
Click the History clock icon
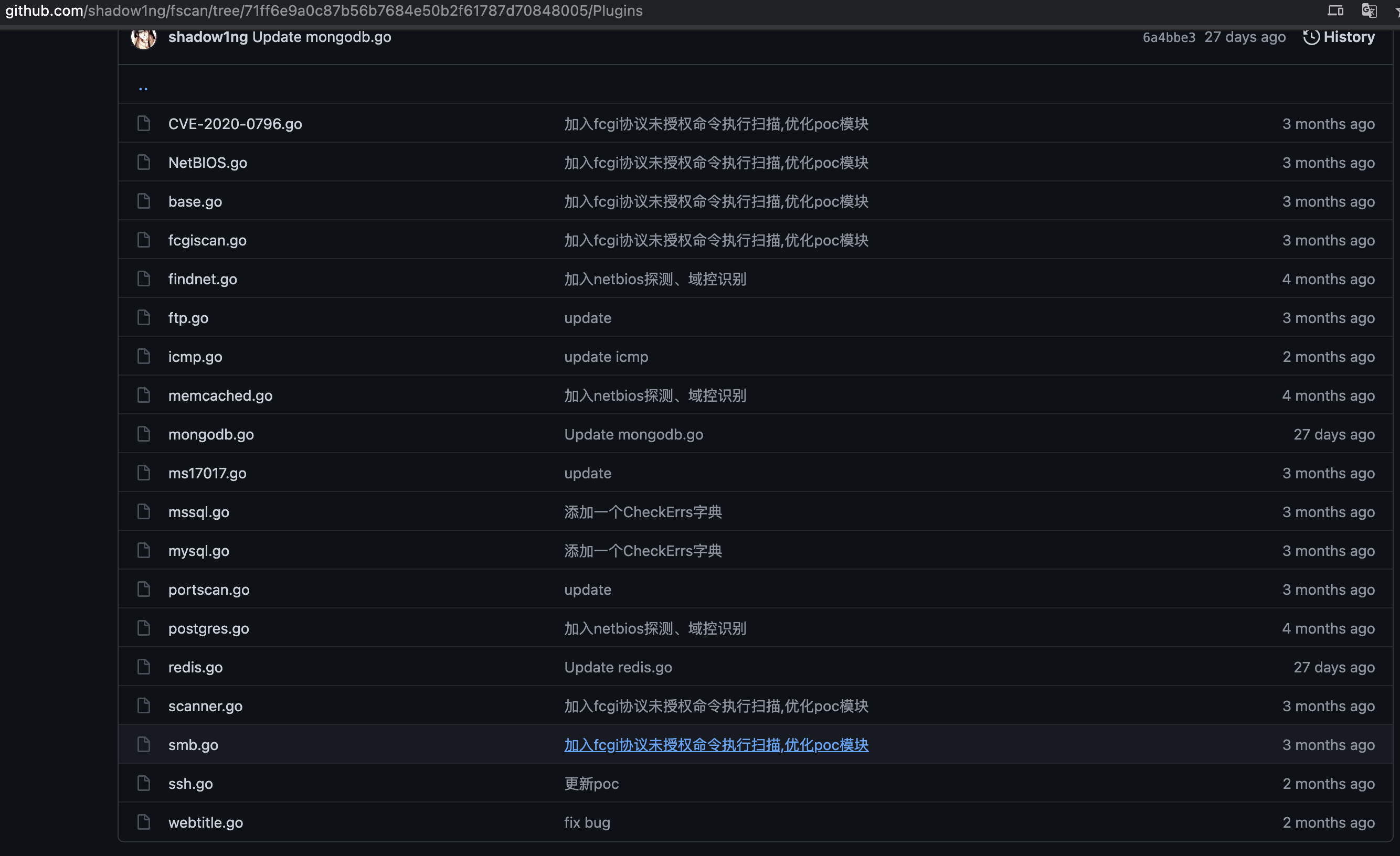pyautogui.click(x=1311, y=36)
